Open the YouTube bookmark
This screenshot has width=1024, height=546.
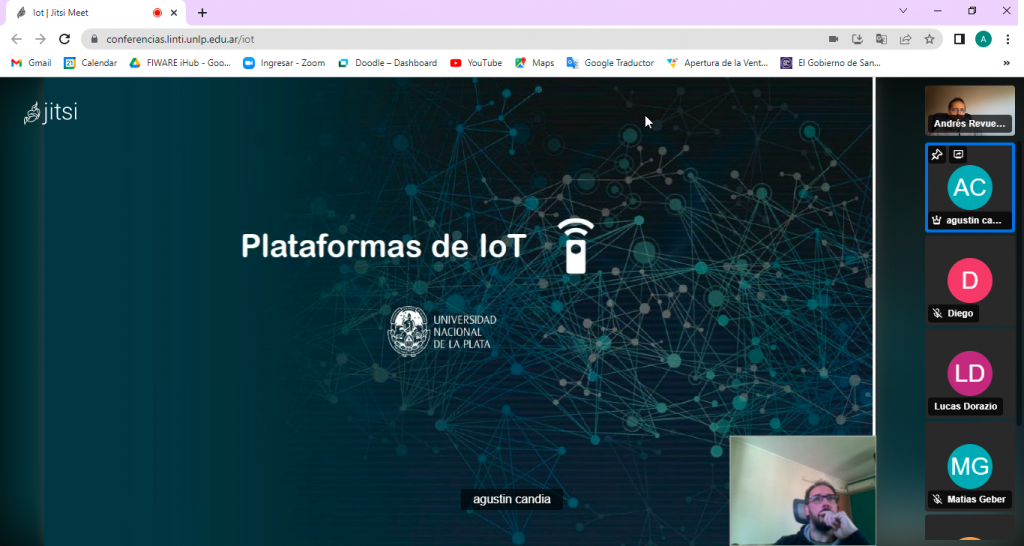tap(476, 63)
